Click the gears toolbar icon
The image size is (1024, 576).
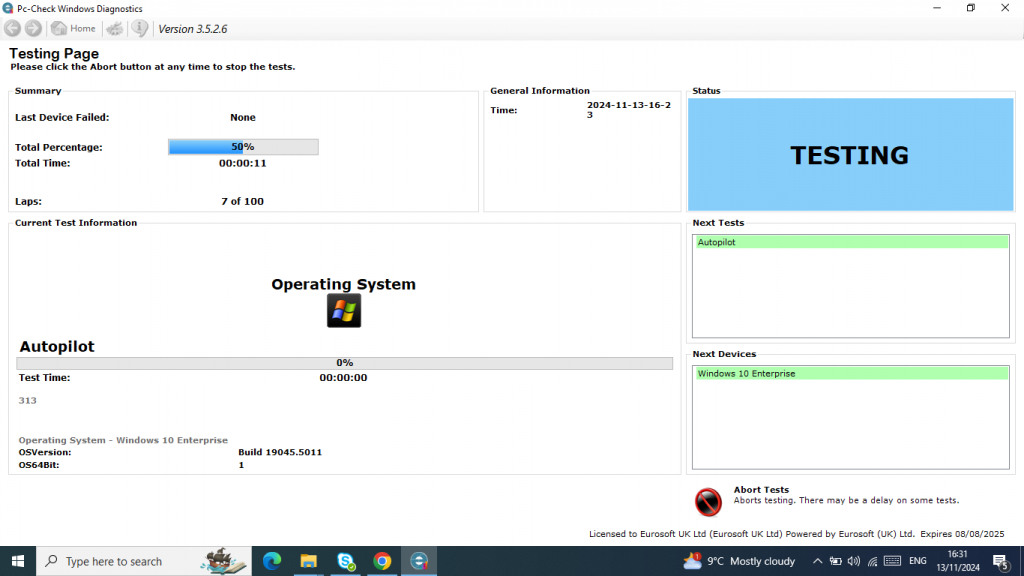pos(114,28)
